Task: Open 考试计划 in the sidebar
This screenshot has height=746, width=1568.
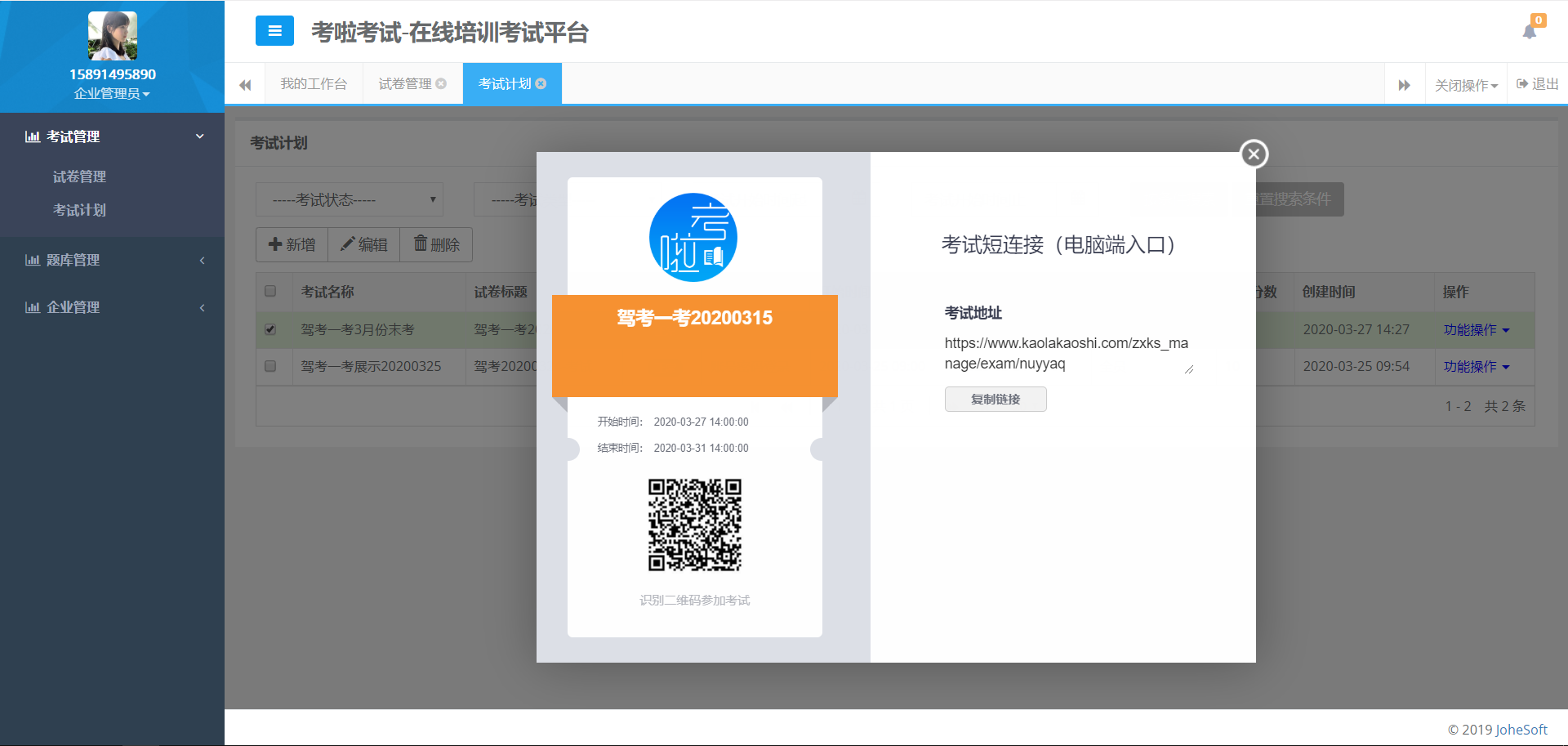Action: (x=79, y=210)
